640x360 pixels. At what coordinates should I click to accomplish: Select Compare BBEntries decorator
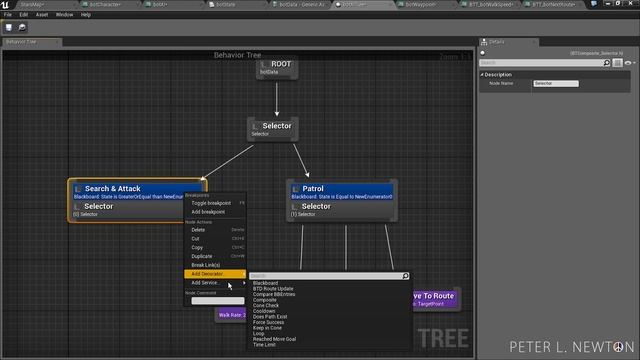(x=274, y=294)
